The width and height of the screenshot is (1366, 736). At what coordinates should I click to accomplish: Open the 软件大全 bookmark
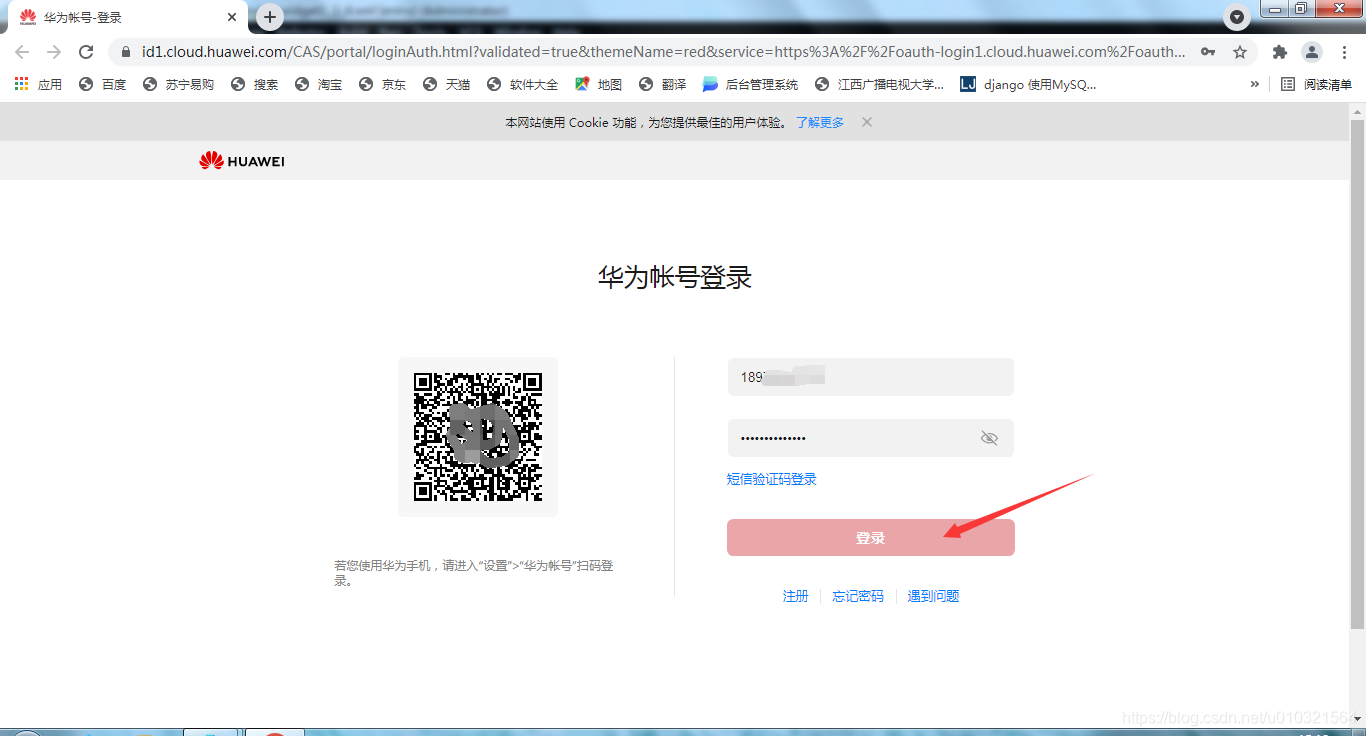522,85
